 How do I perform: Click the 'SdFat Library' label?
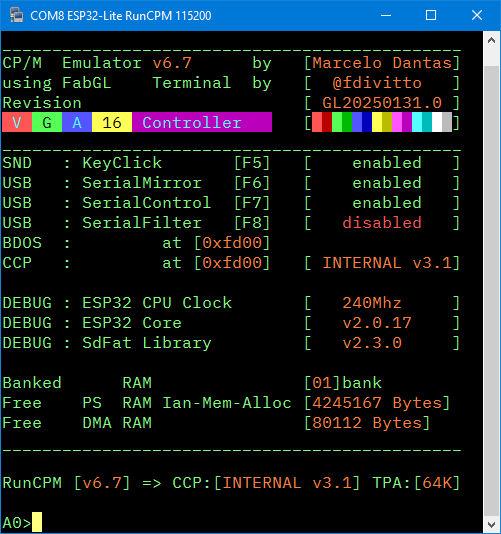pos(147,343)
